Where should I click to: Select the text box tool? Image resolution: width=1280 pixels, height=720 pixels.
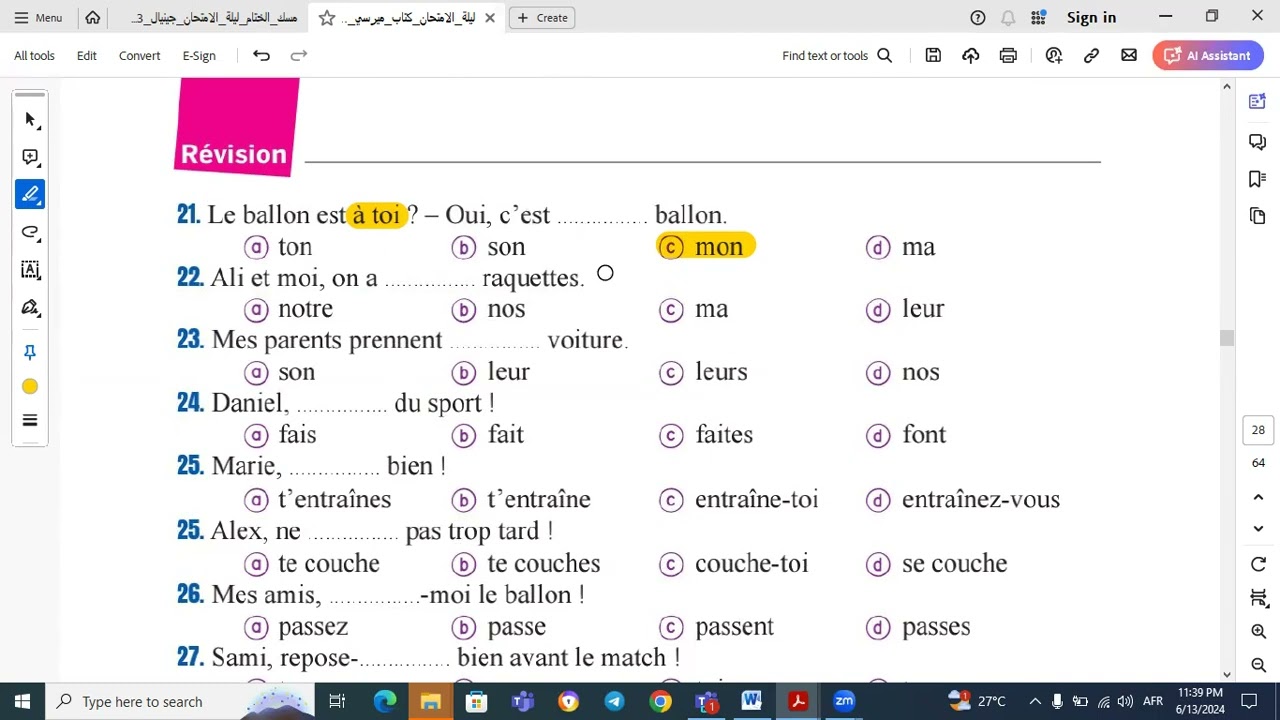[30, 270]
